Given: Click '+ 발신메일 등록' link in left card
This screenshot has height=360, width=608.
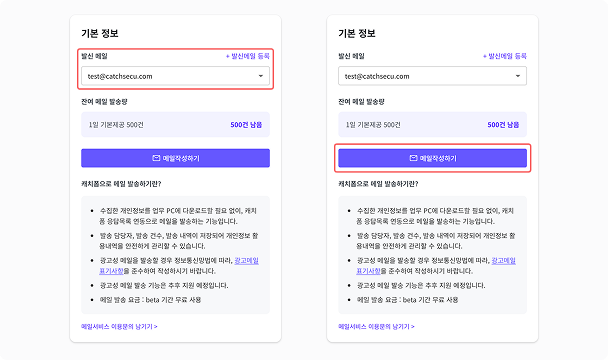Looking at the screenshot, I should [247, 56].
